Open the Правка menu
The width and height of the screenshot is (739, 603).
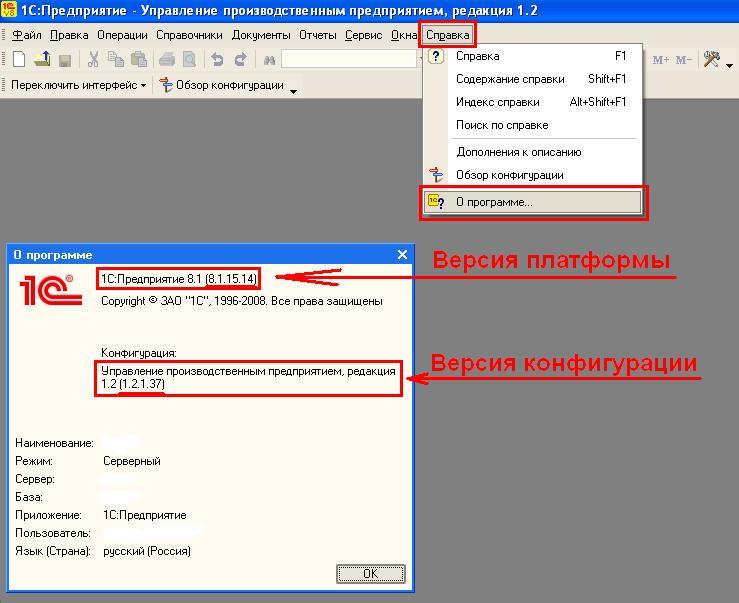pos(69,35)
